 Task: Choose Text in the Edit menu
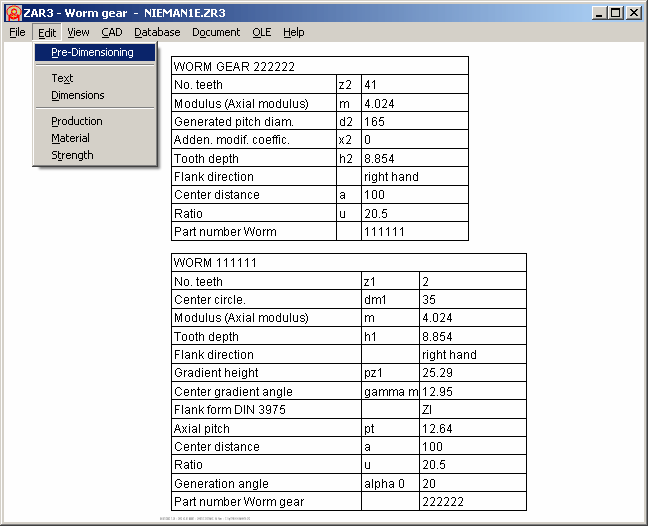tap(62, 78)
